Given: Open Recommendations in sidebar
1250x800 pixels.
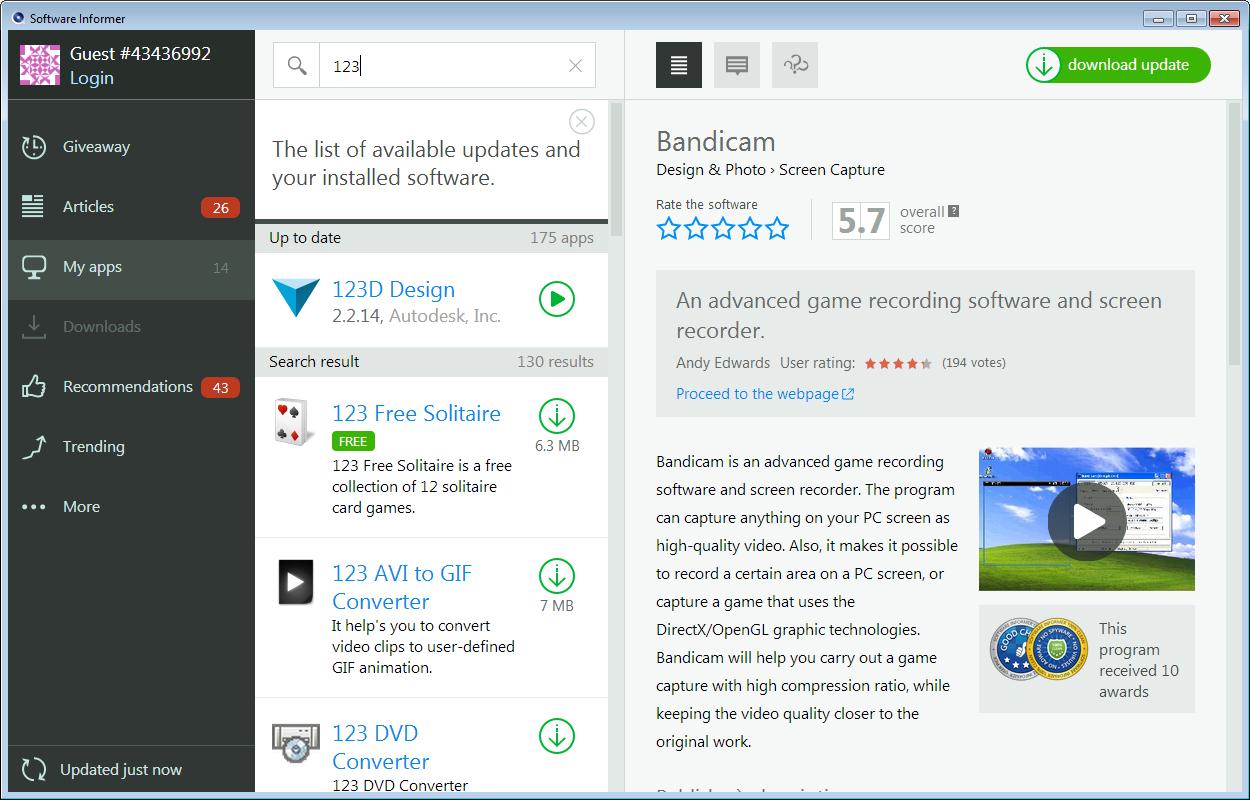Looking at the screenshot, I should click(127, 387).
